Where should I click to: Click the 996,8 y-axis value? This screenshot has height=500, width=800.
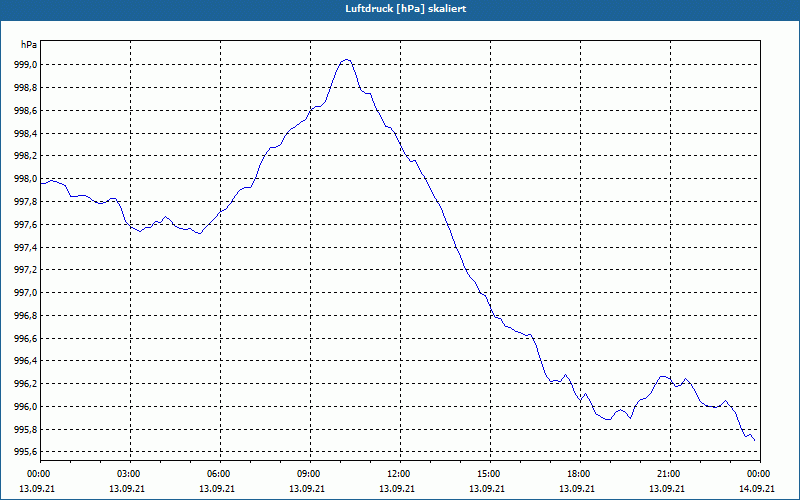24,315
